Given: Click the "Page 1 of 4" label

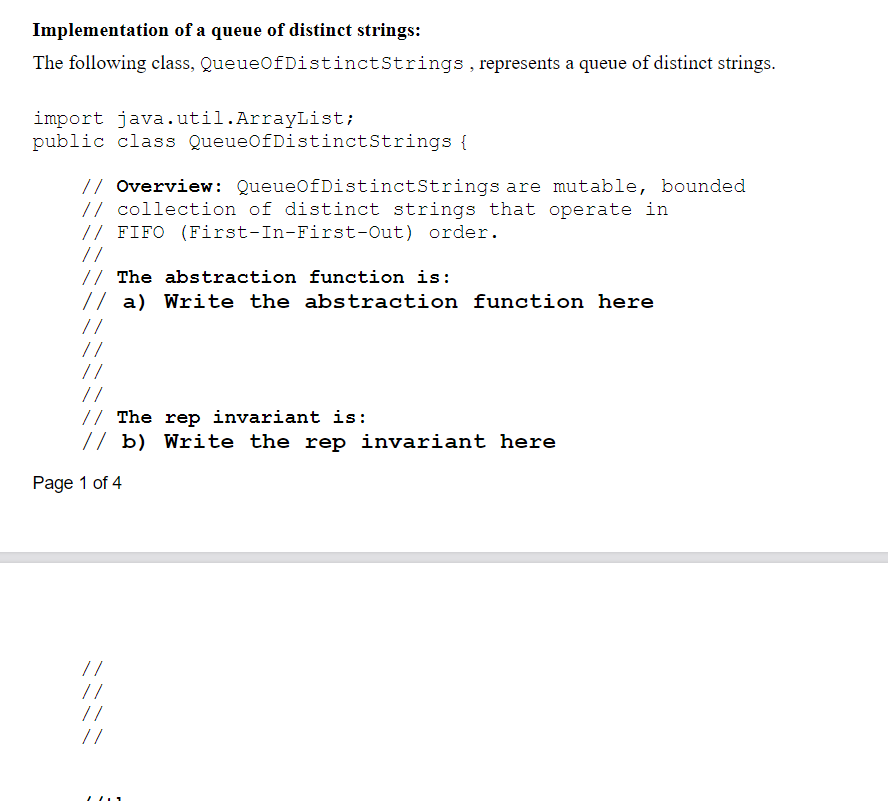Looking at the screenshot, I should [77, 483].
